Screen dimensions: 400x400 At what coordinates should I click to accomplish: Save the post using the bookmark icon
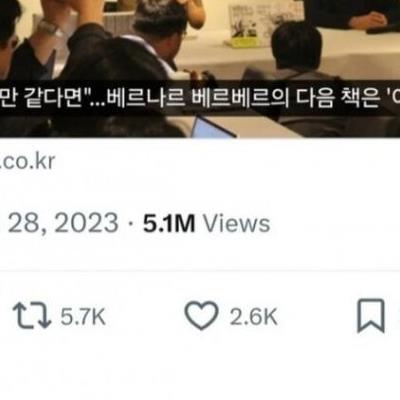point(371,316)
